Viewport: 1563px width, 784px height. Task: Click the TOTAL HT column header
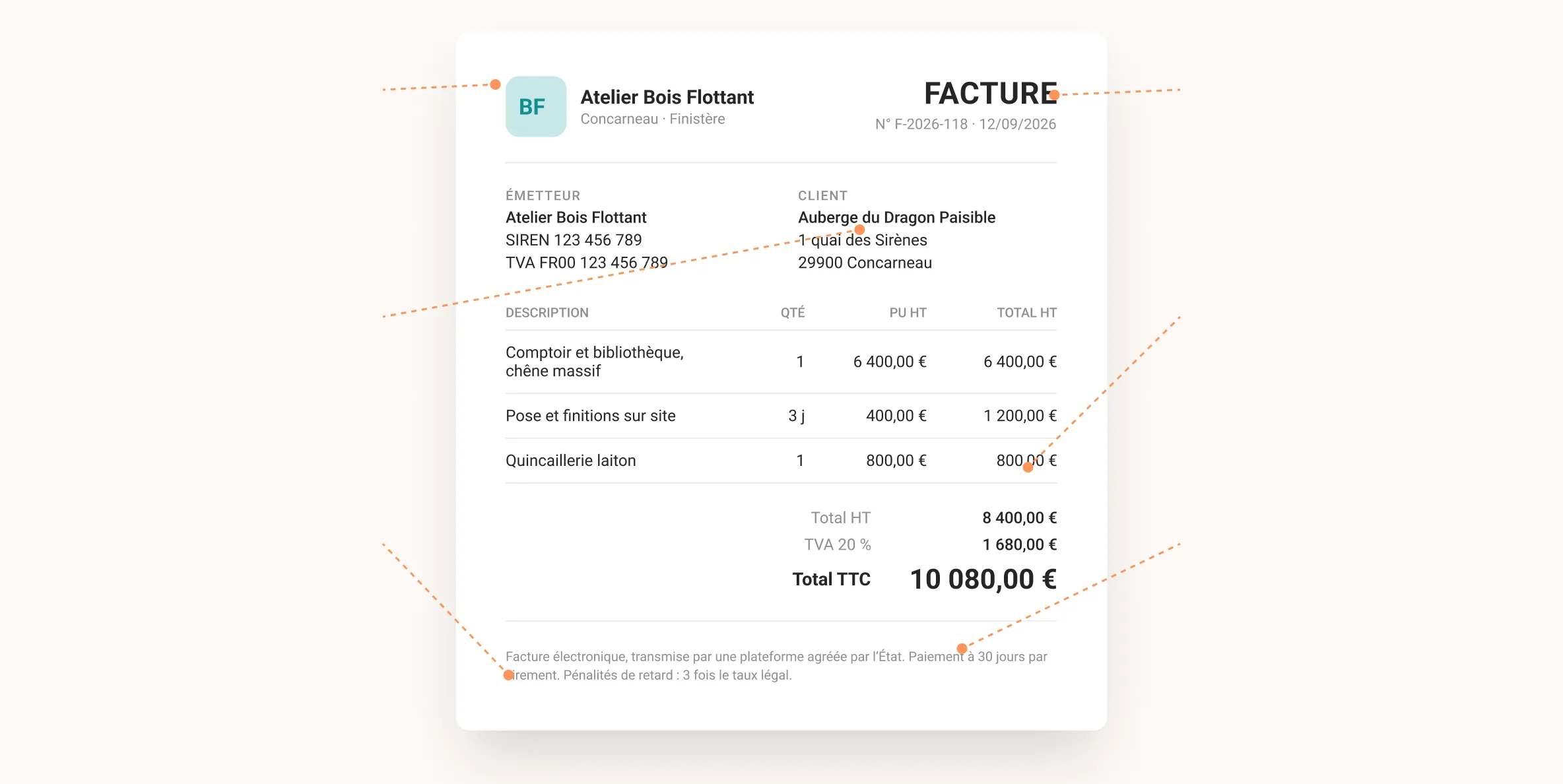point(1026,313)
